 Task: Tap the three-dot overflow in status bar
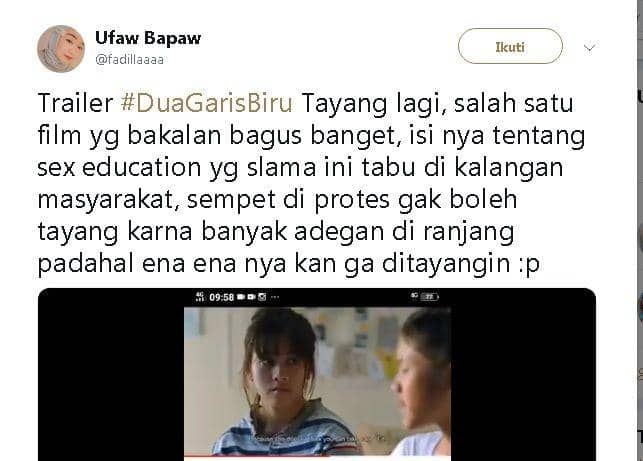(x=275, y=297)
